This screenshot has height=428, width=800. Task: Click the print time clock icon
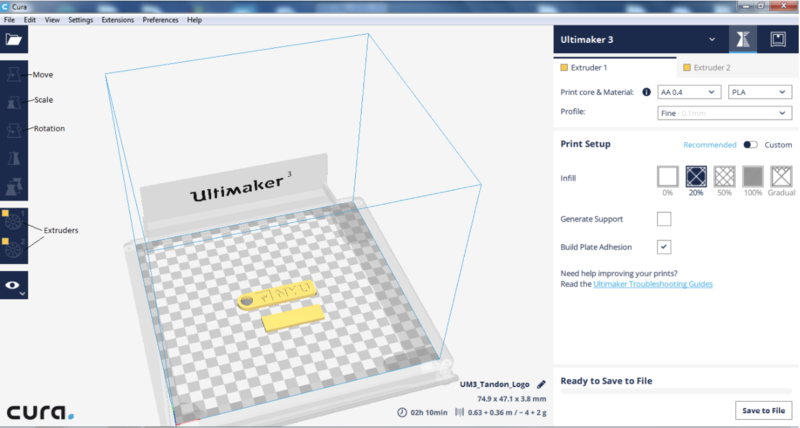pyautogui.click(x=402, y=412)
